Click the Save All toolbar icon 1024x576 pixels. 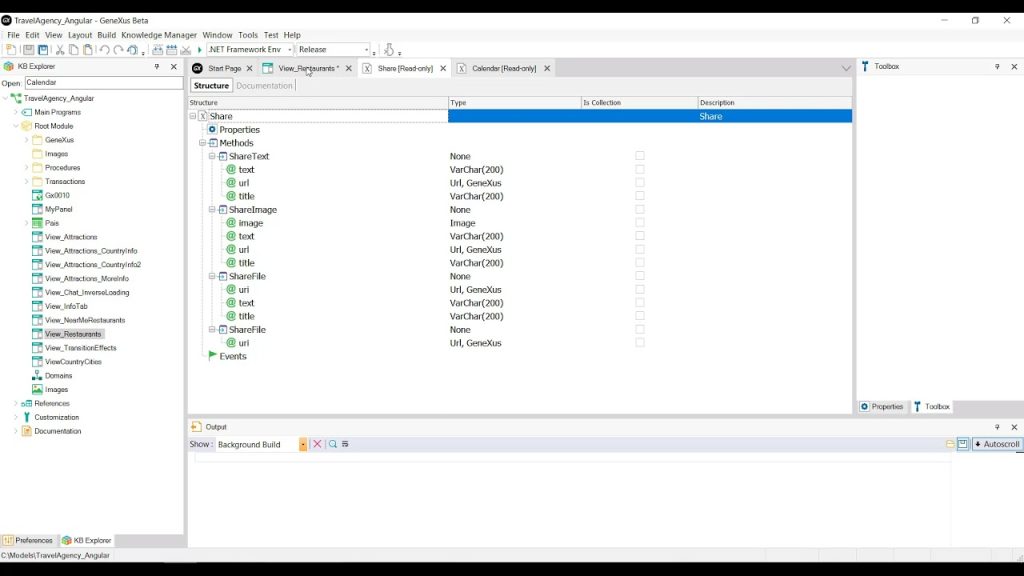click(x=42, y=50)
